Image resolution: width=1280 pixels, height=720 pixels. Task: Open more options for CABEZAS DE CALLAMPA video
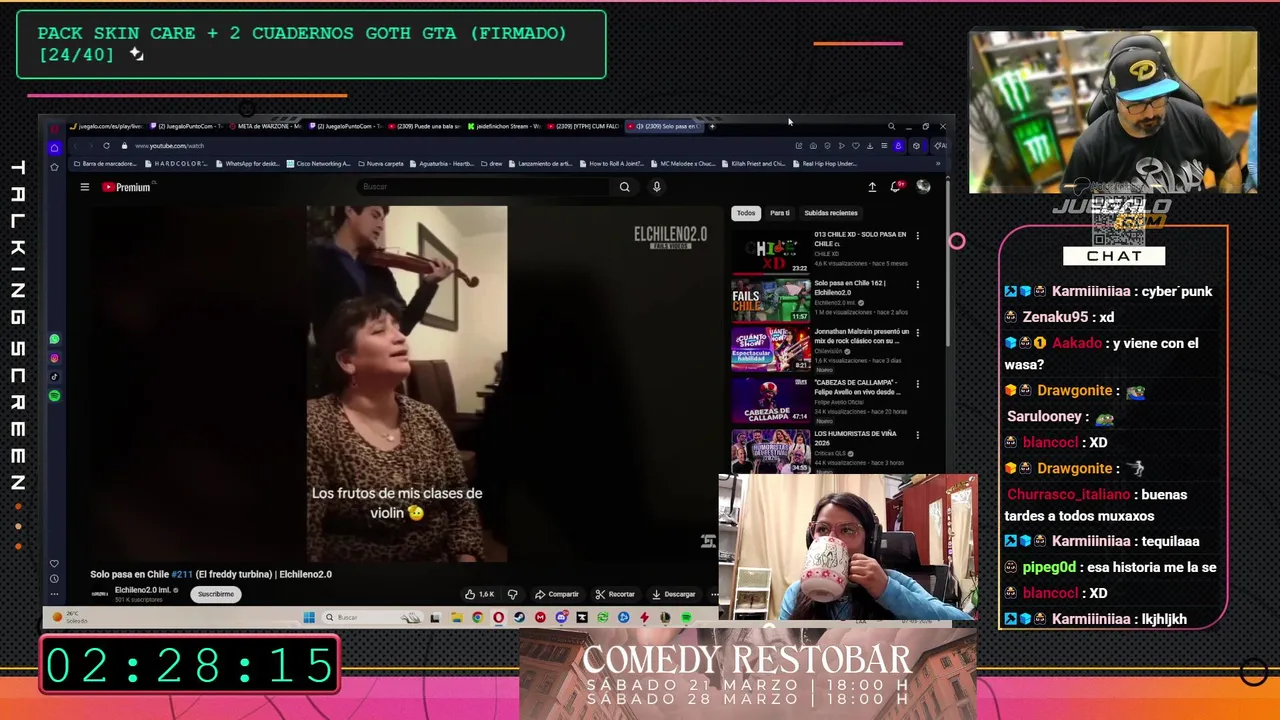(x=917, y=383)
